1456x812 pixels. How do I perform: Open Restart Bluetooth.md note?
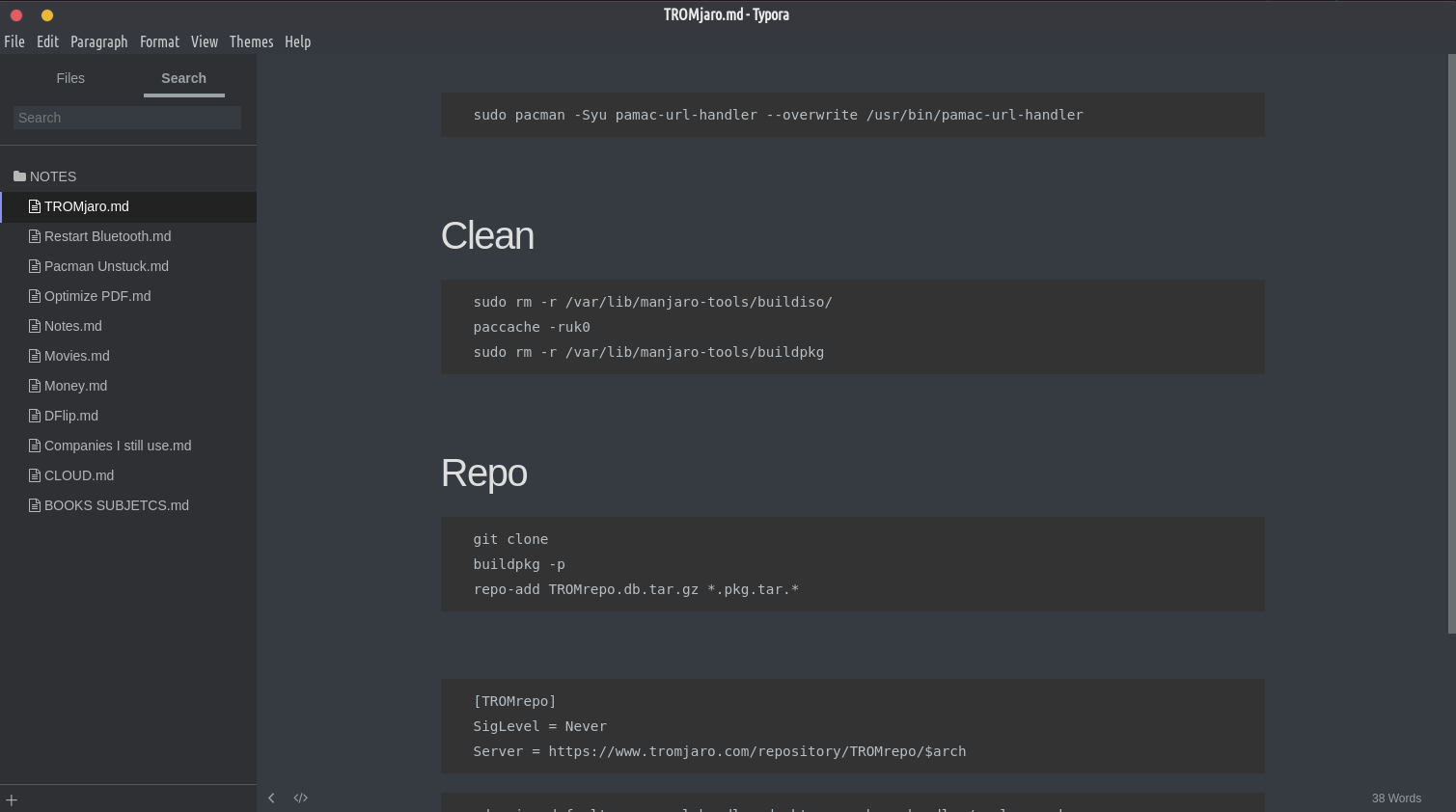pos(128,236)
